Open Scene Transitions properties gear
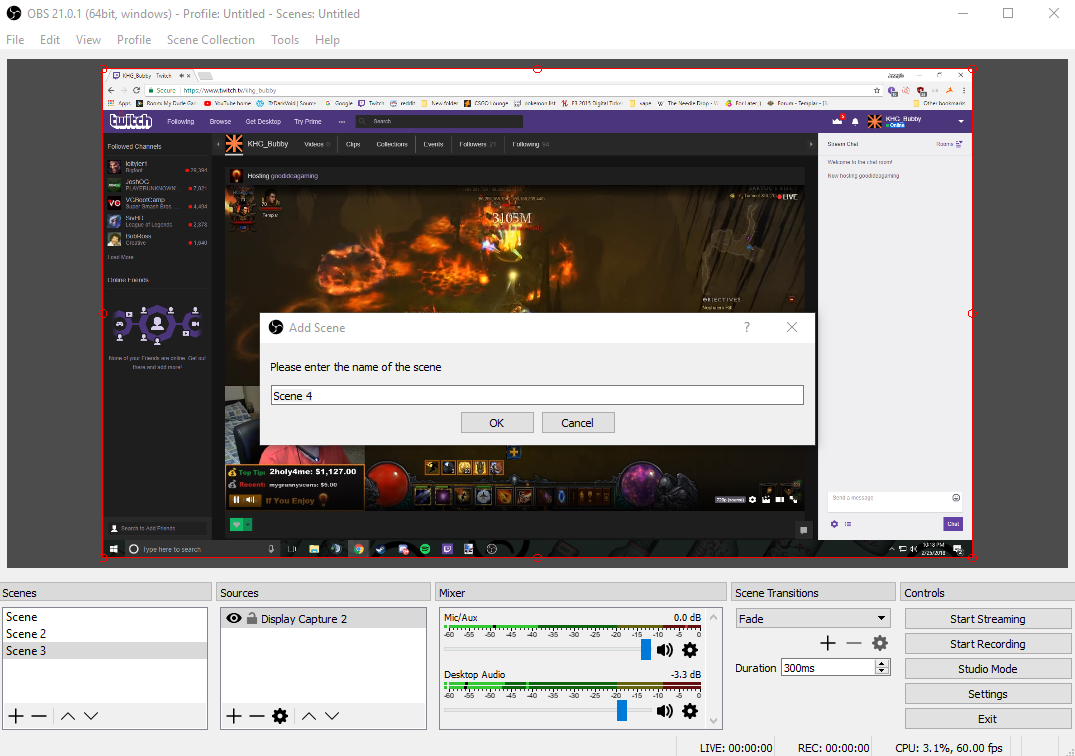The image size is (1075, 756). [x=881, y=643]
